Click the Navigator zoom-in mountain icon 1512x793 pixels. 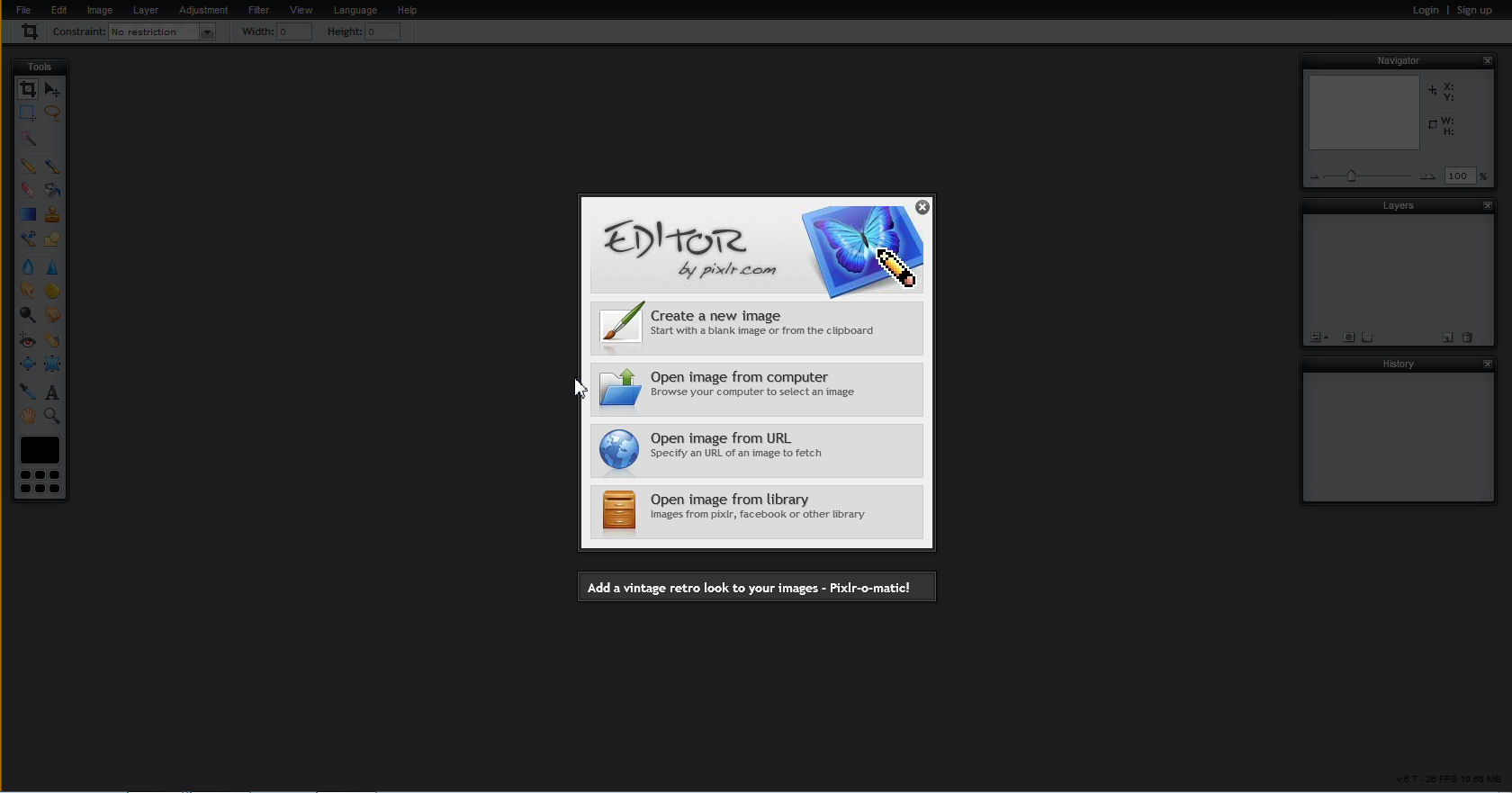(x=1427, y=176)
